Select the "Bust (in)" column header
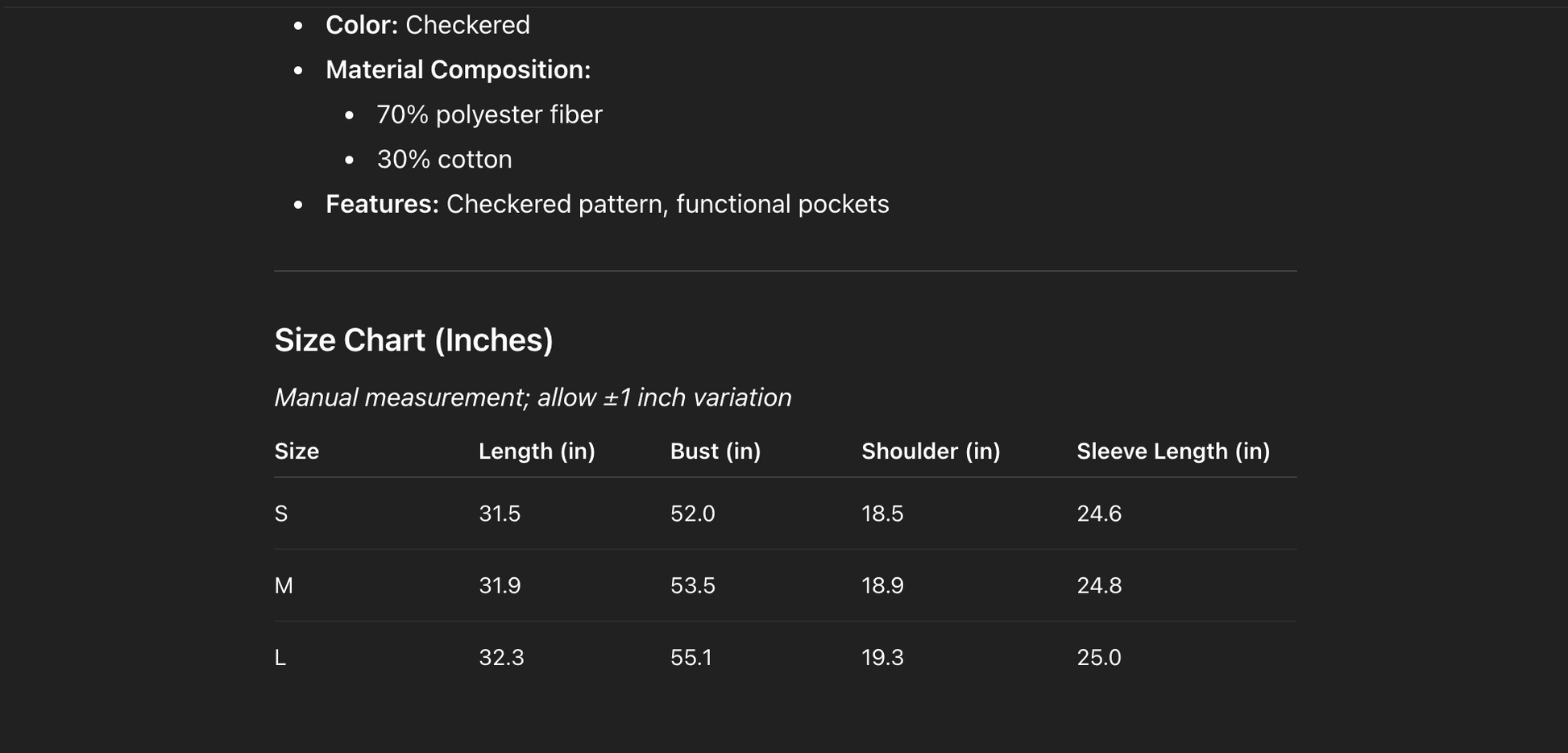Viewport: 1568px width, 753px height. 716,451
